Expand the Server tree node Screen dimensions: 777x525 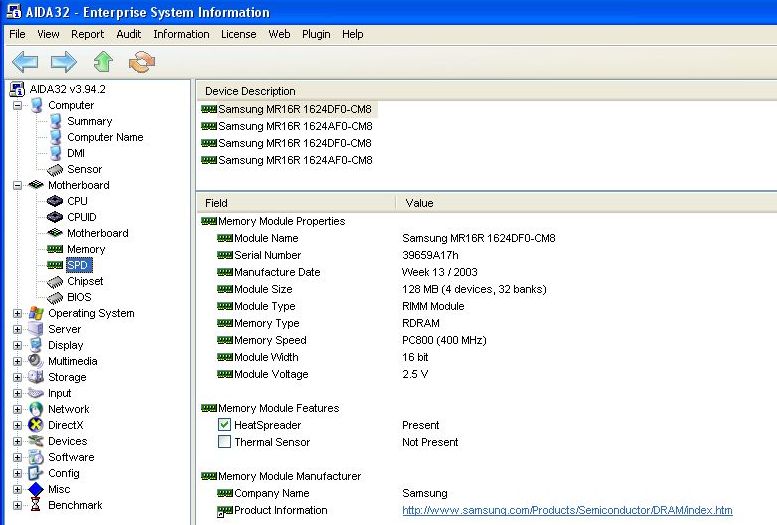click(17, 329)
